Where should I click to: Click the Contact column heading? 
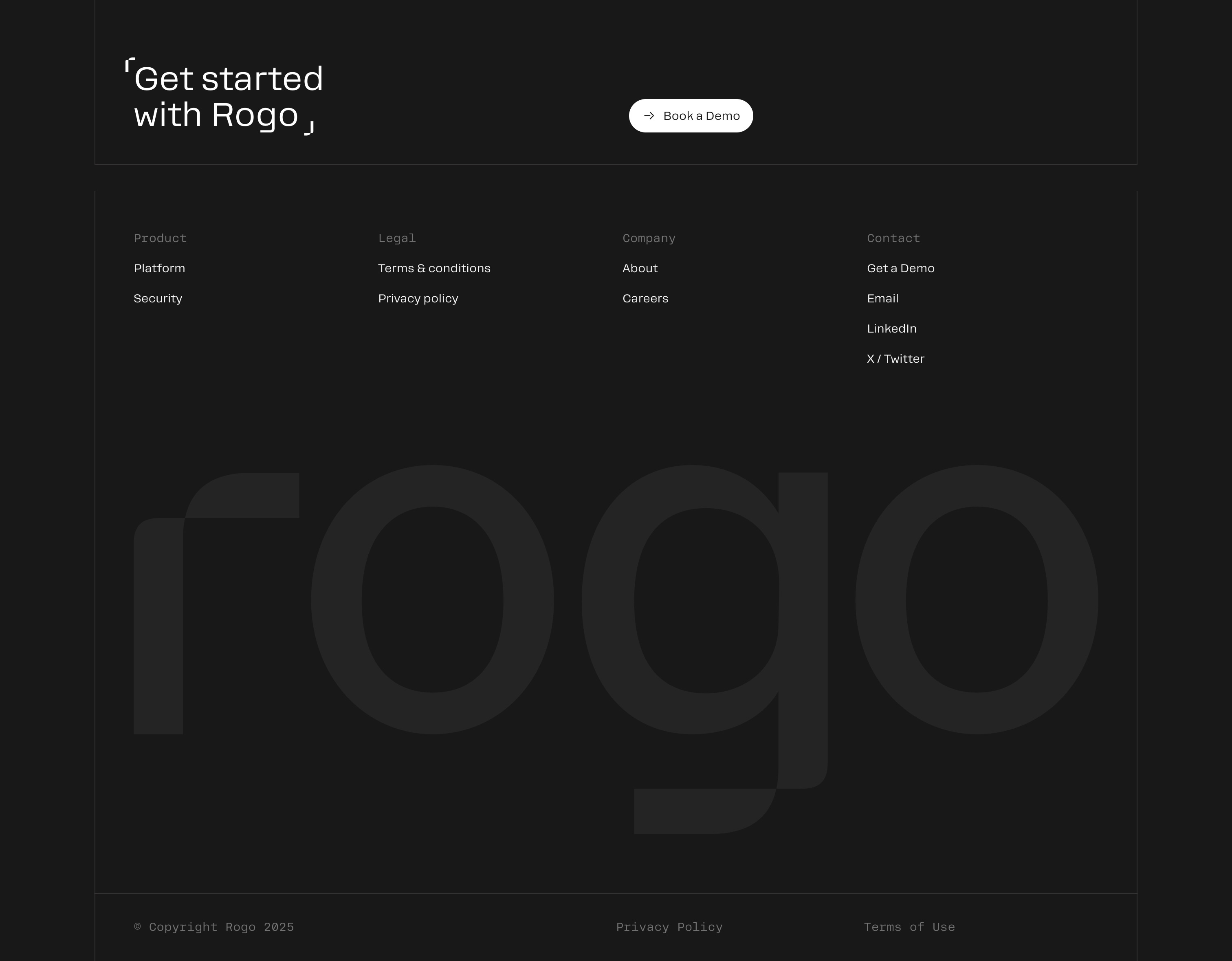(893, 238)
